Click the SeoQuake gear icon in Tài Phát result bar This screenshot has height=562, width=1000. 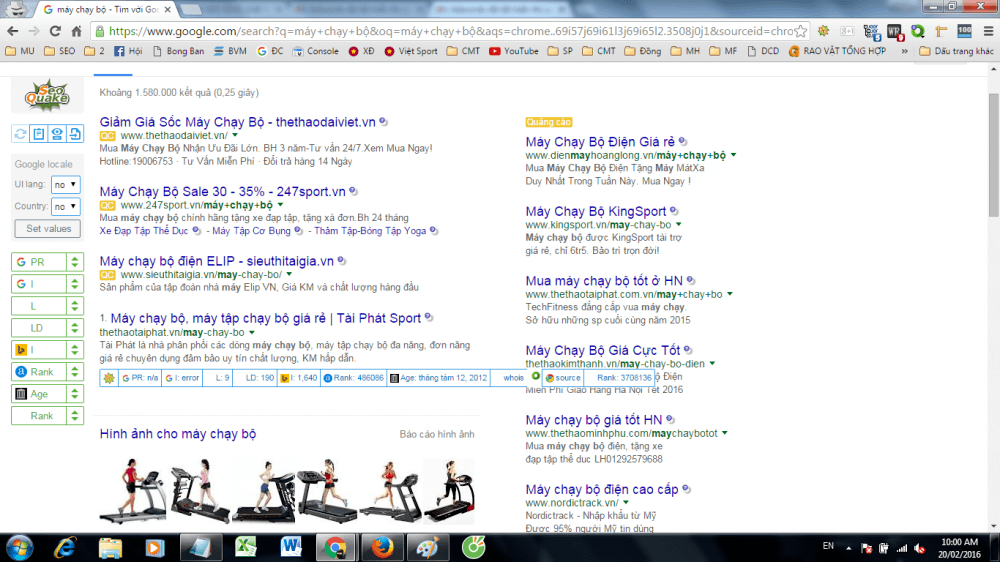[109, 378]
